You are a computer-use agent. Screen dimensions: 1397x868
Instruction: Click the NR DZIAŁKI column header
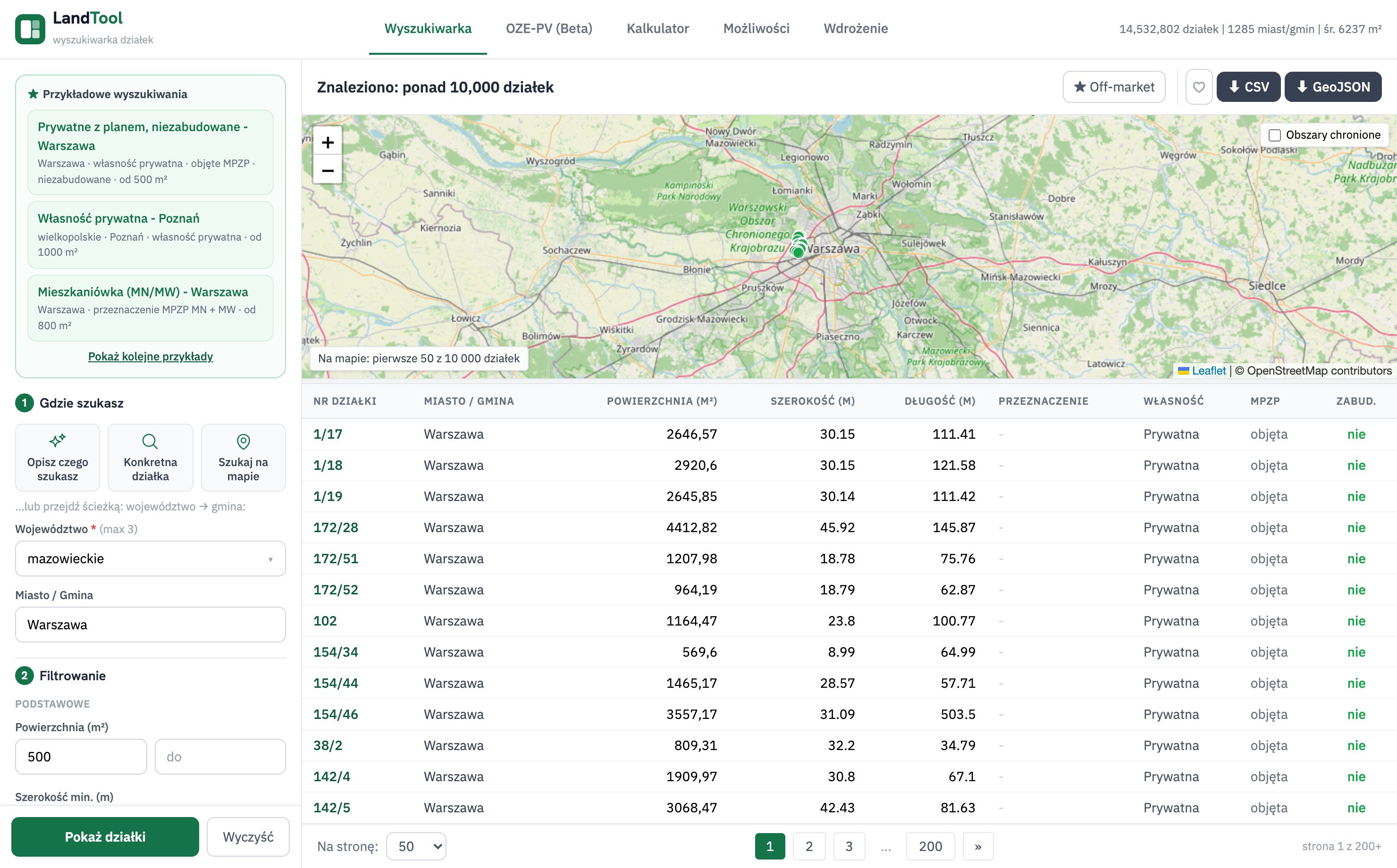point(345,401)
